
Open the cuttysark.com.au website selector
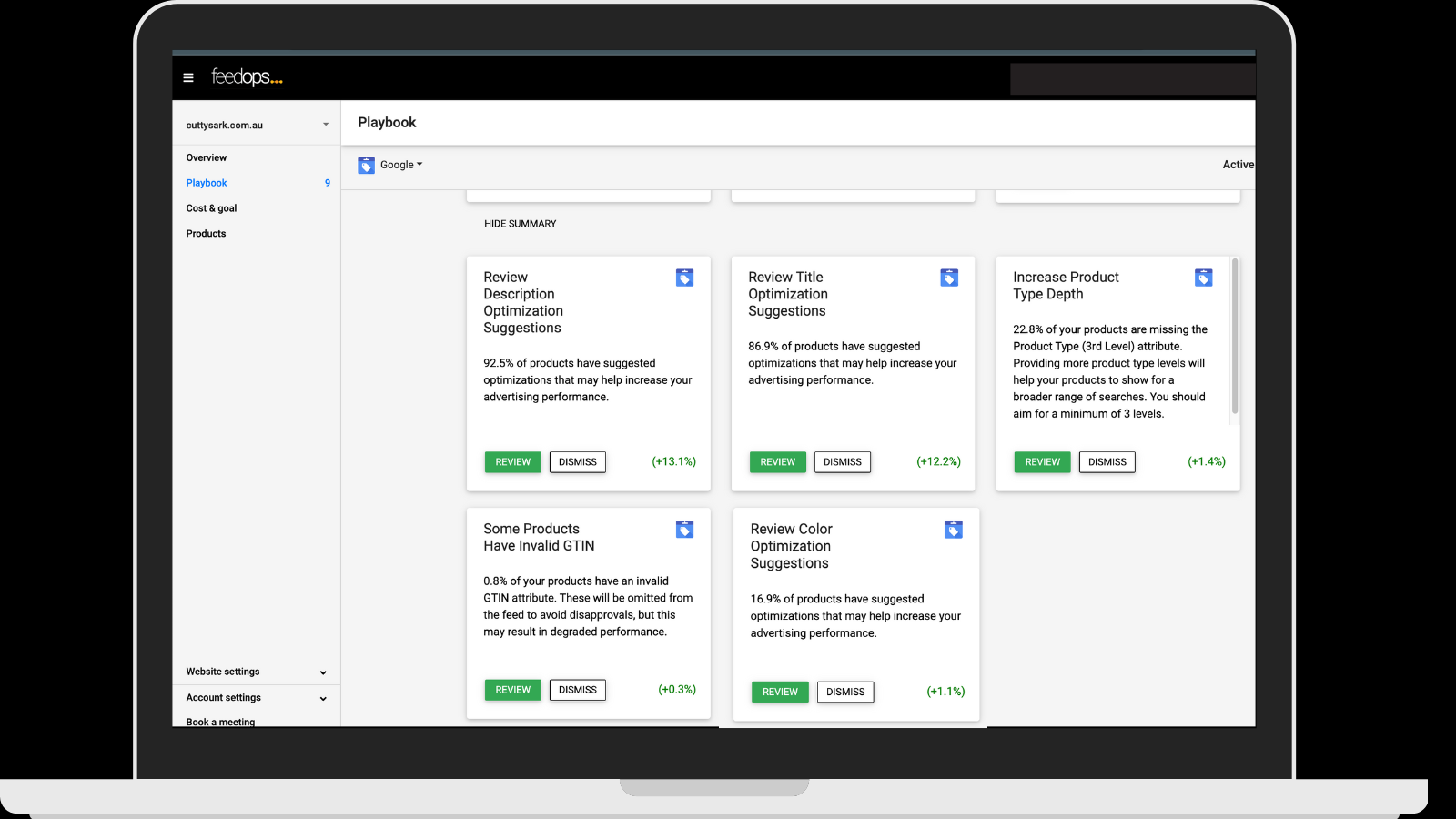coord(256,124)
